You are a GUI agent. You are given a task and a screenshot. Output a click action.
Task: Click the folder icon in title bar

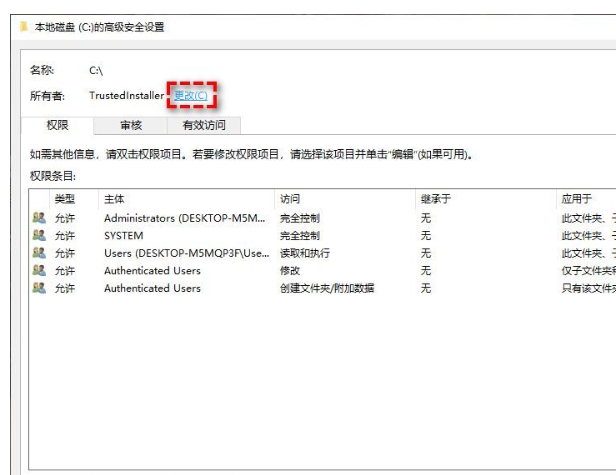[23, 27]
